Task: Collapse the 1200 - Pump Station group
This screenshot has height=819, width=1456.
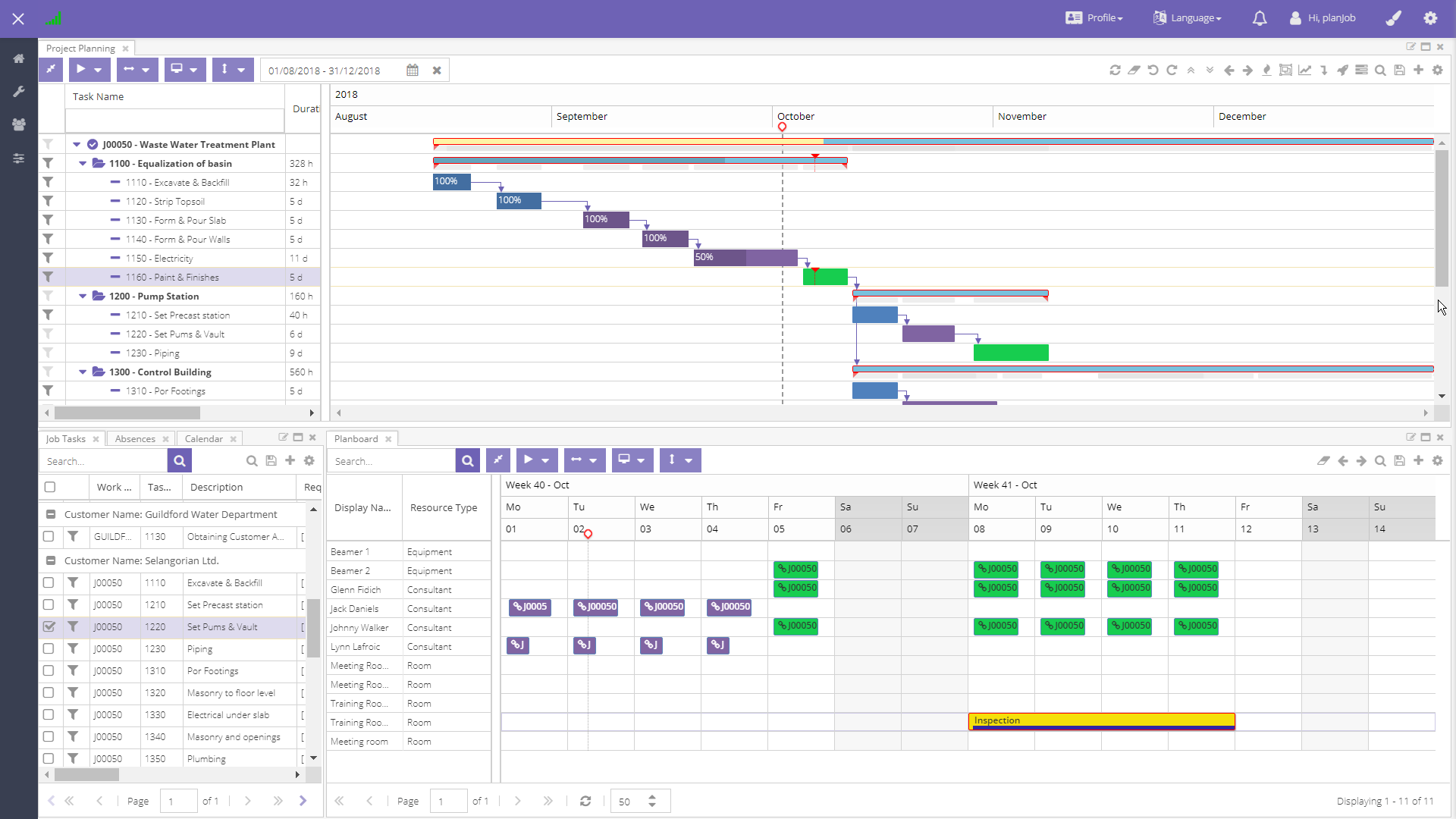Action: tap(82, 296)
